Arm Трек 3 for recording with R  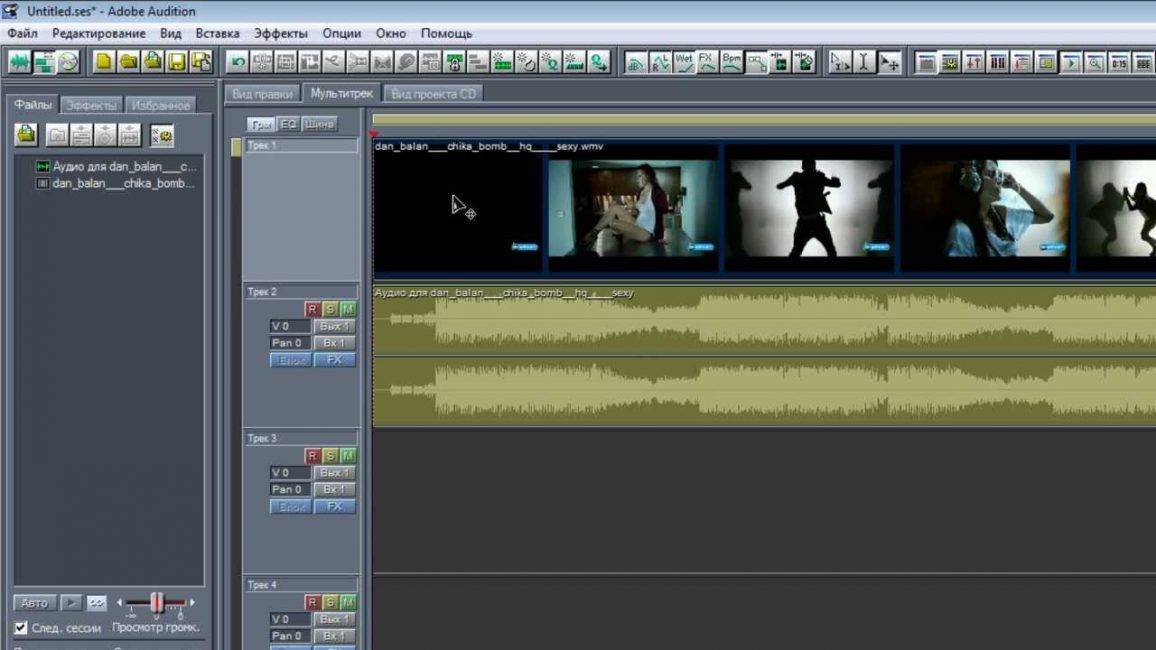(312, 456)
